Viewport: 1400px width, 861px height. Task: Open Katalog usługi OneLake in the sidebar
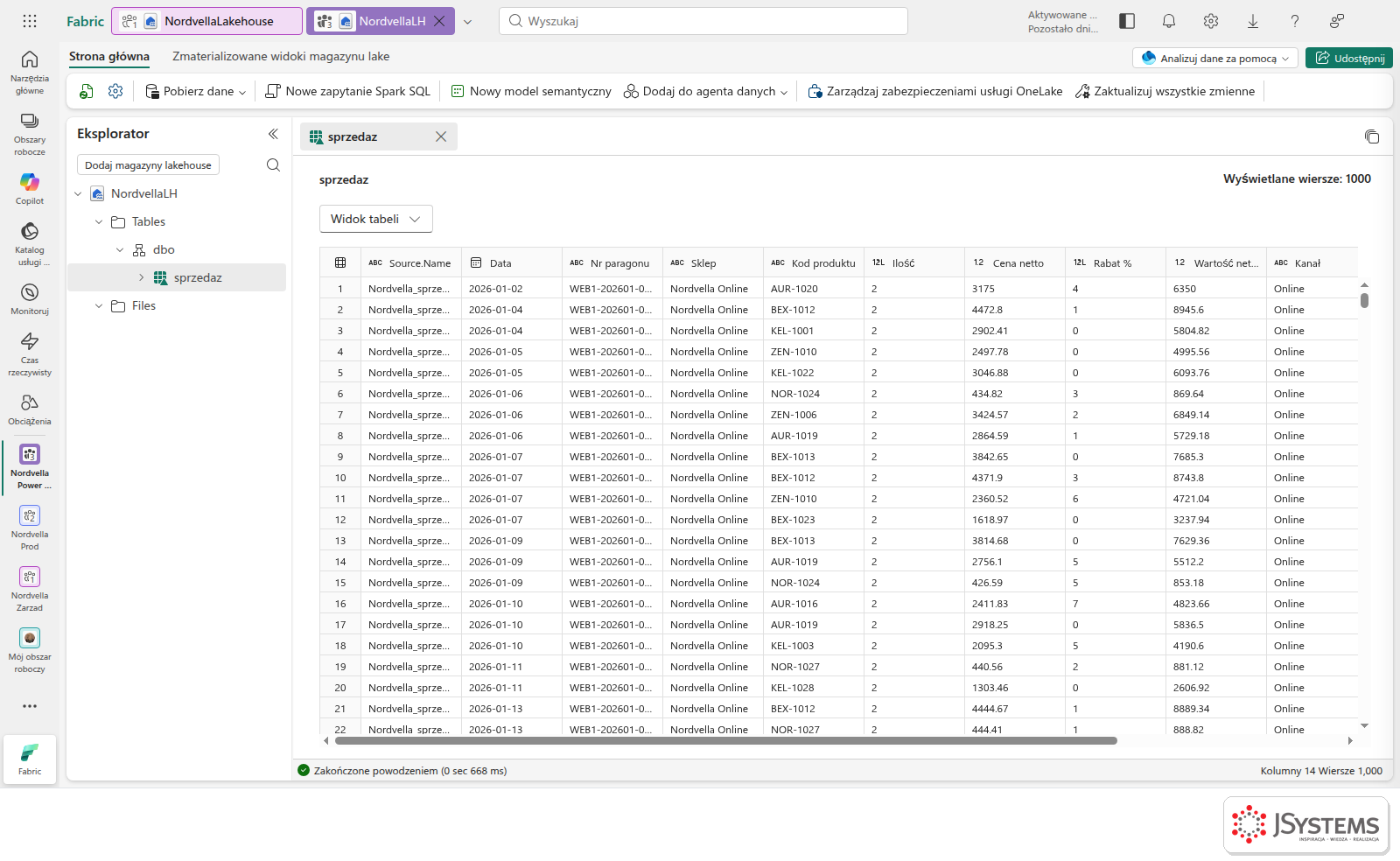coord(30,243)
